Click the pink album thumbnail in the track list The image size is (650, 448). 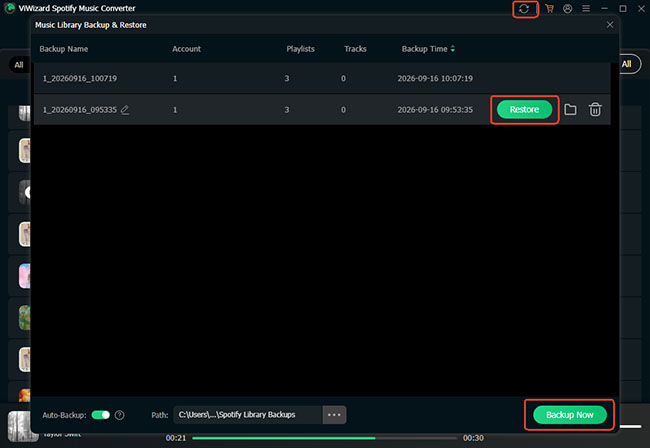pyautogui.click(x=25, y=276)
